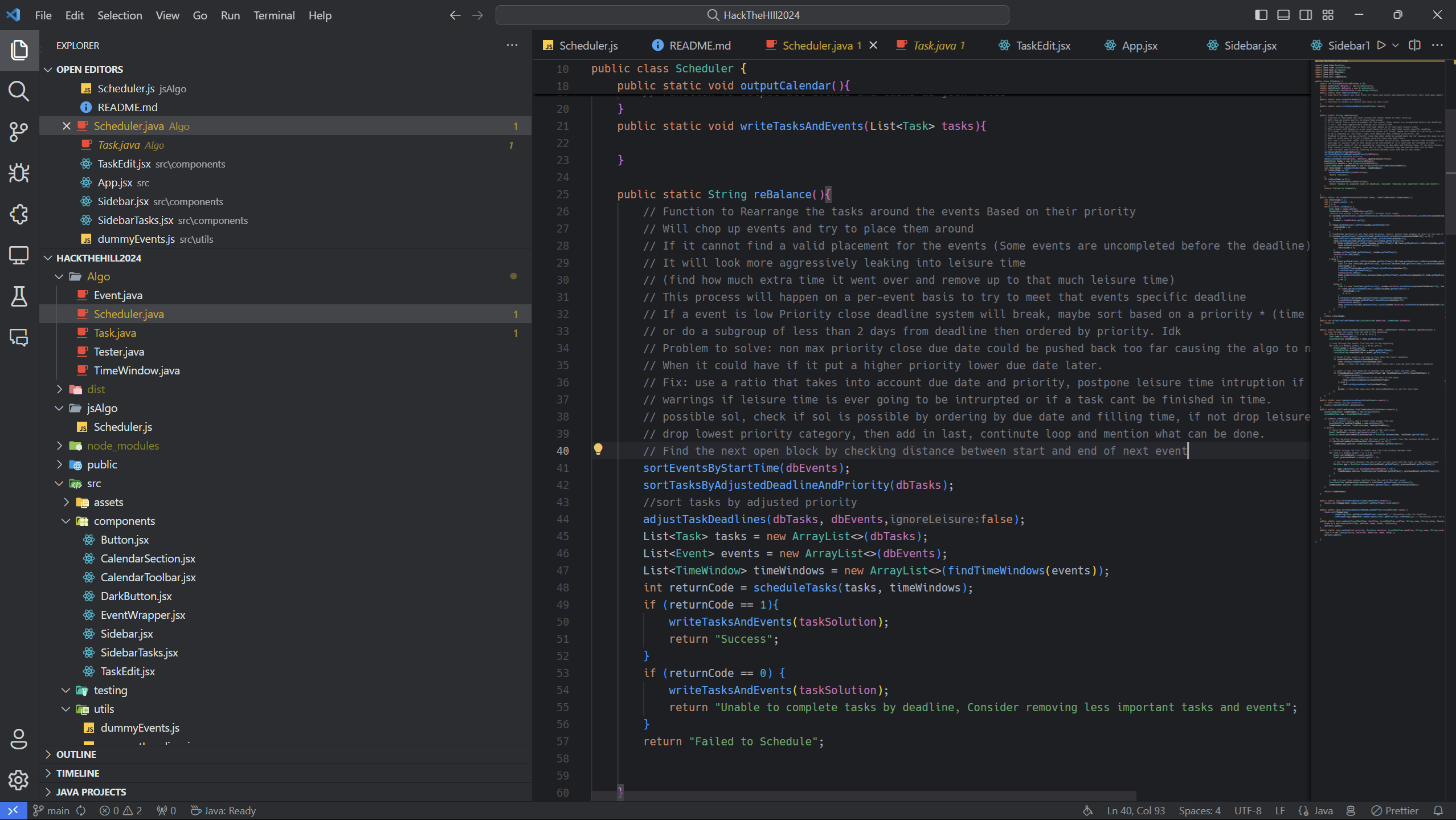Open the Extensions view
The image size is (1456, 820).
19,214
